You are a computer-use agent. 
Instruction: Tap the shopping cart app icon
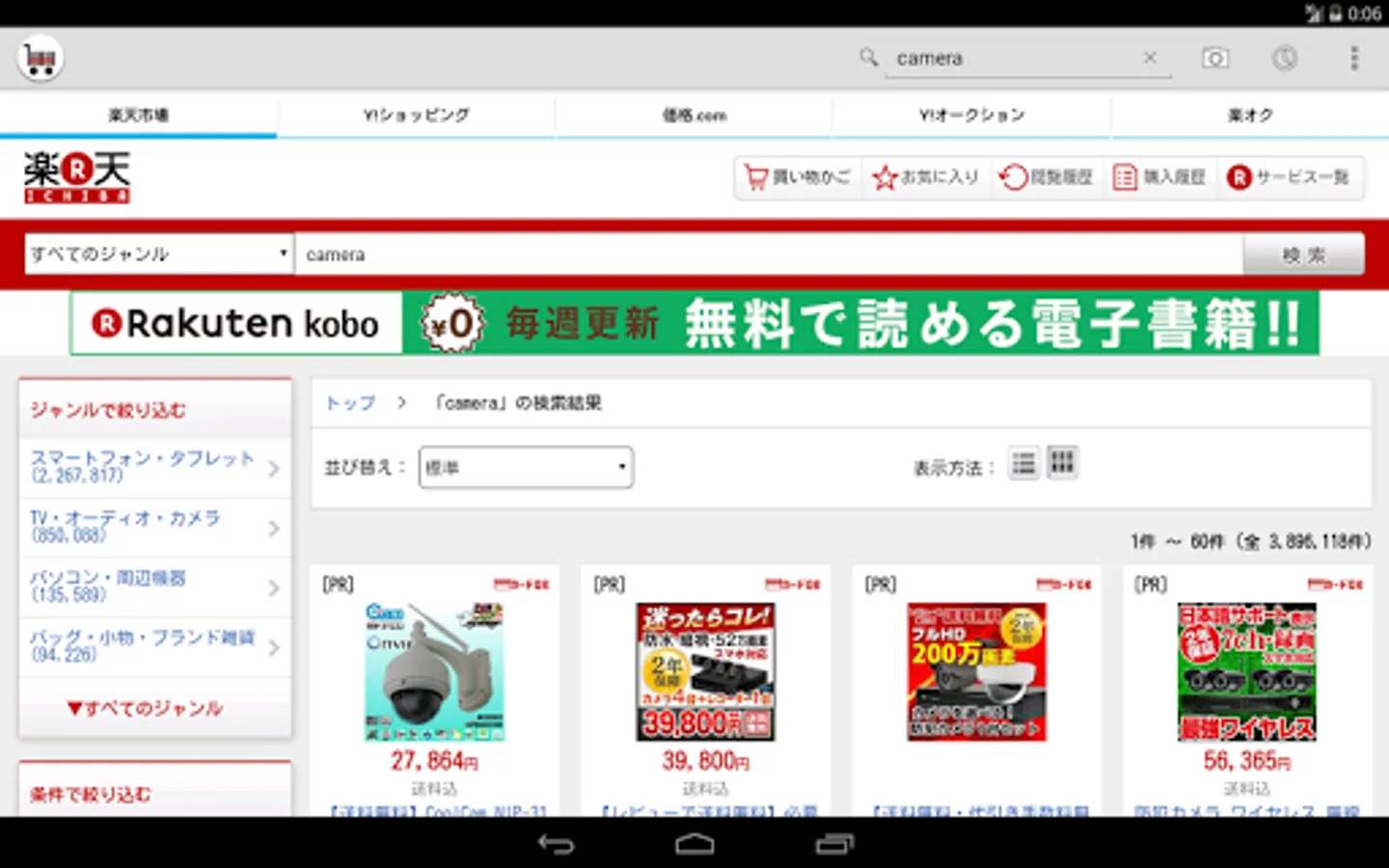coord(41,59)
